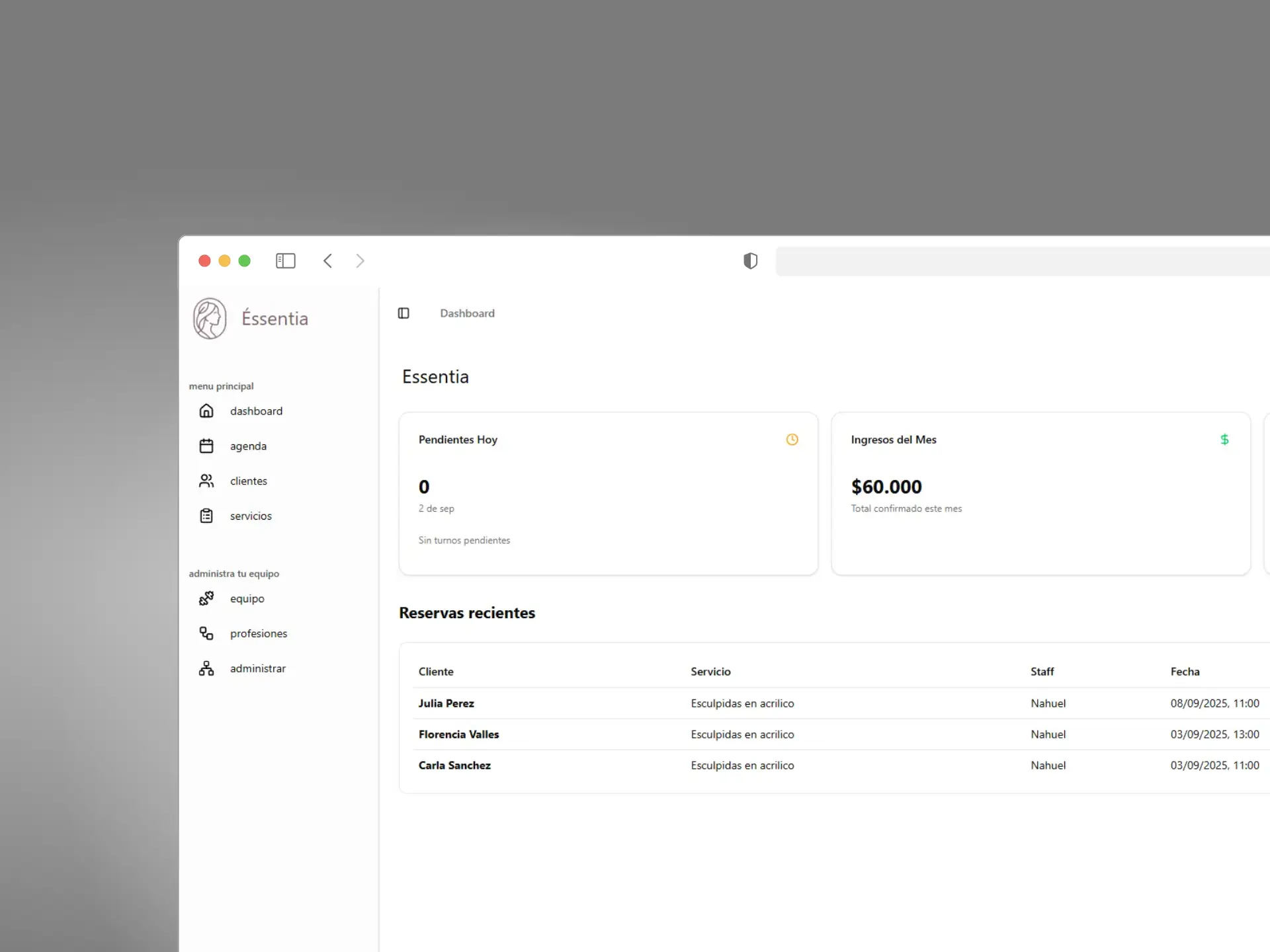
Task: Click the Servicio column header
Action: click(x=710, y=672)
